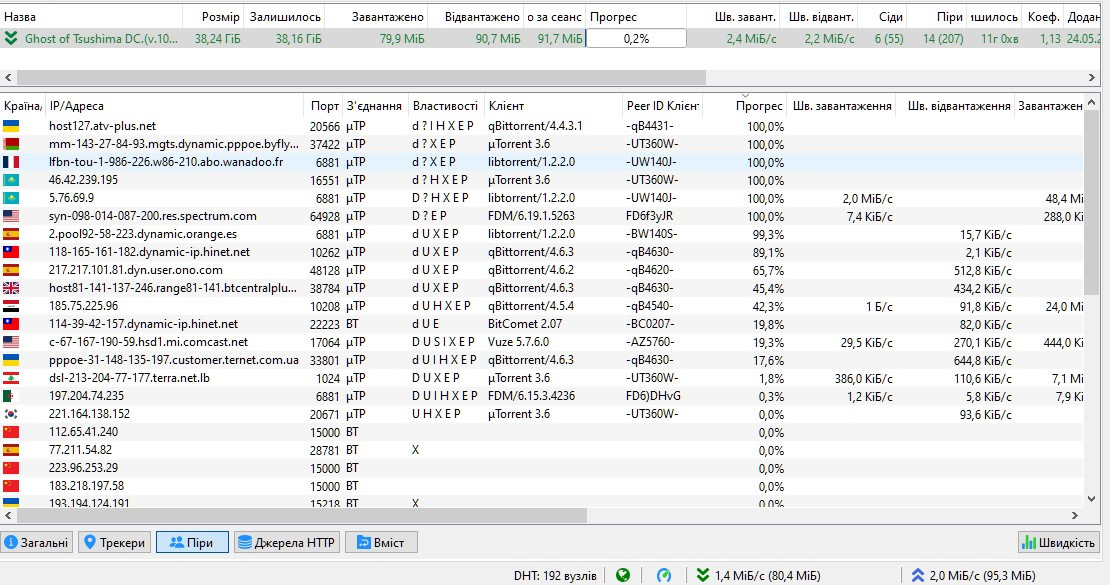Viewport: 1110px width, 585px height.
Task: Open the Джерела HTTP tab
Action: 287,543
